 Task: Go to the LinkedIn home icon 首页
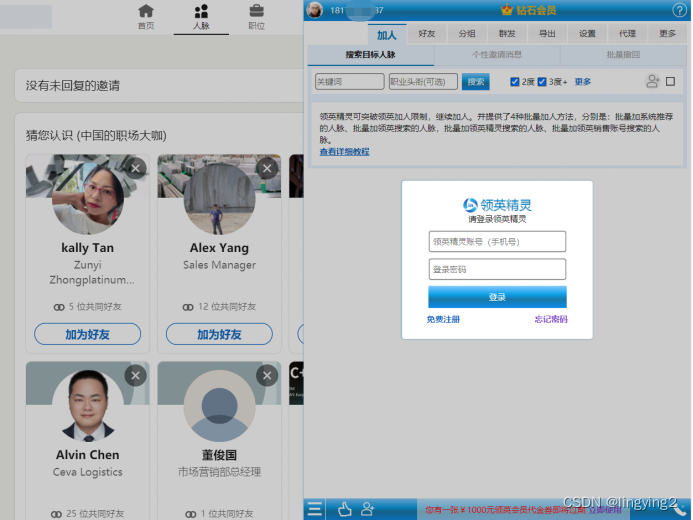click(146, 17)
